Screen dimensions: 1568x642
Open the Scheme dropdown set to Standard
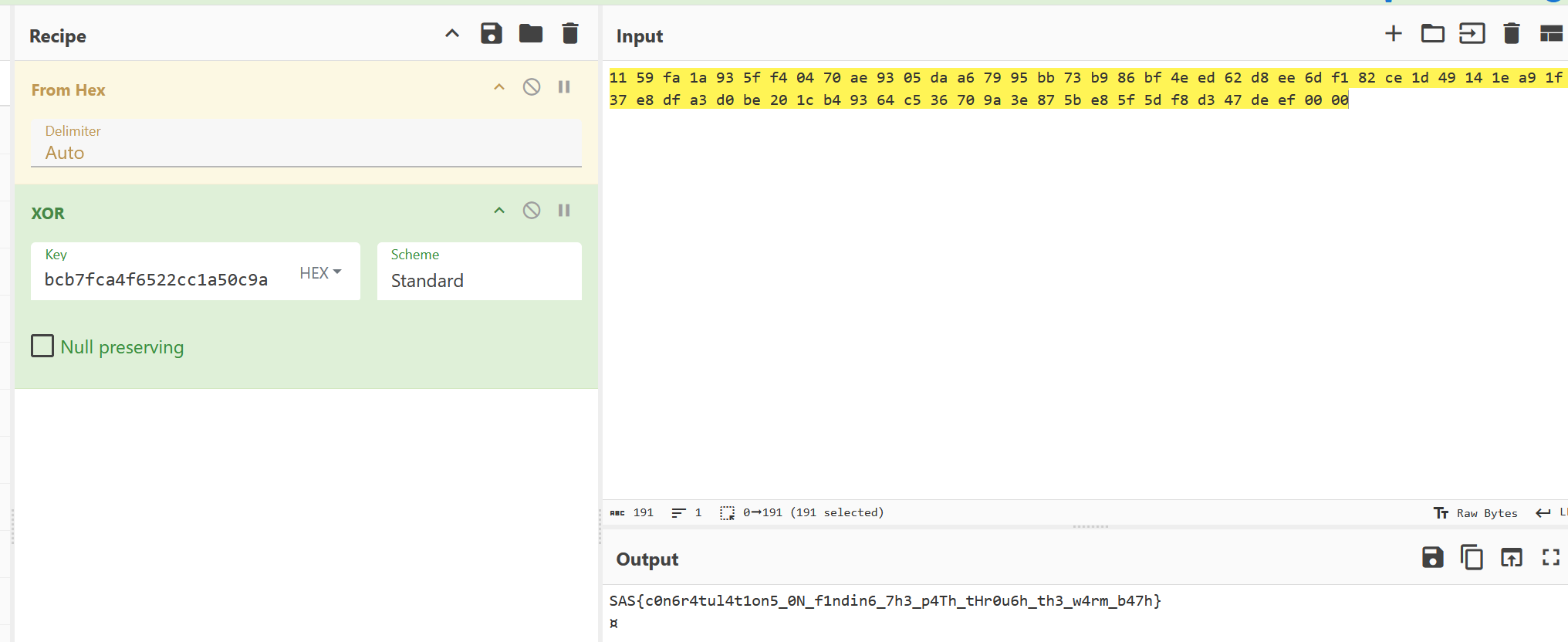(x=478, y=280)
